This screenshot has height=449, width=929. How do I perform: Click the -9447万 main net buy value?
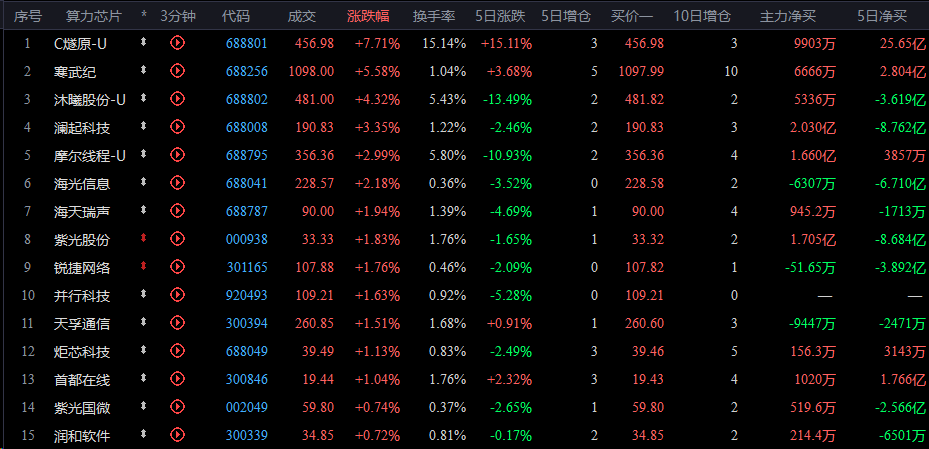[812, 324]
